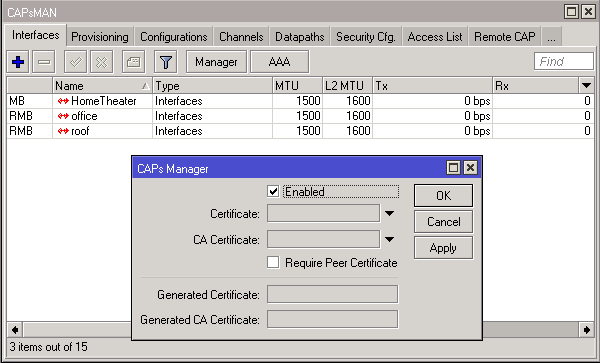Screen dimensions: 600x363
Task: Switch to the Interfaces tab
Action: [36, 35]
